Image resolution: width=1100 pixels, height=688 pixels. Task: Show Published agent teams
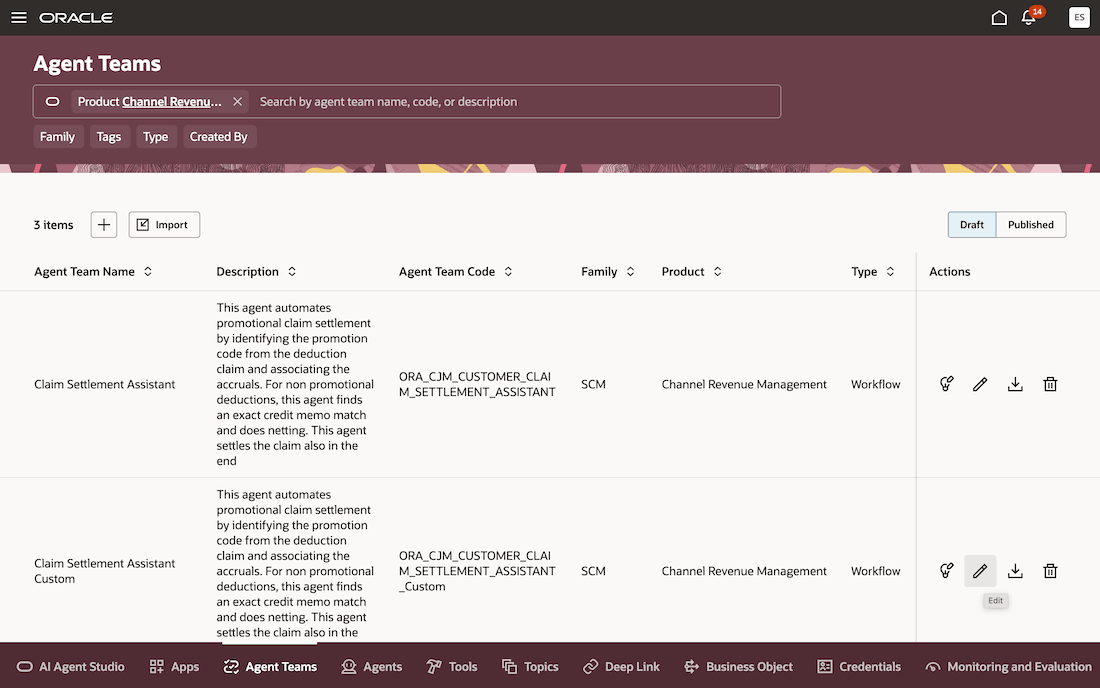1031,224
